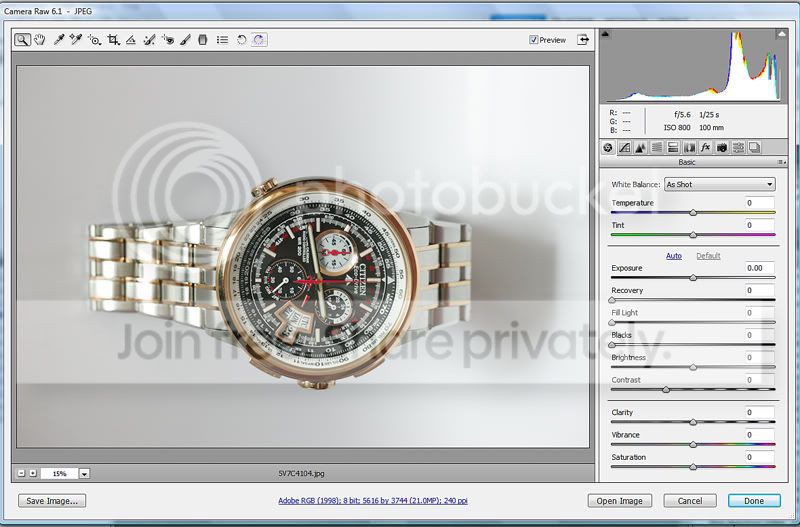Zoom in using the plus button
Image resolution: width=800 pixels, height=527 pixels.
[33, 473]
